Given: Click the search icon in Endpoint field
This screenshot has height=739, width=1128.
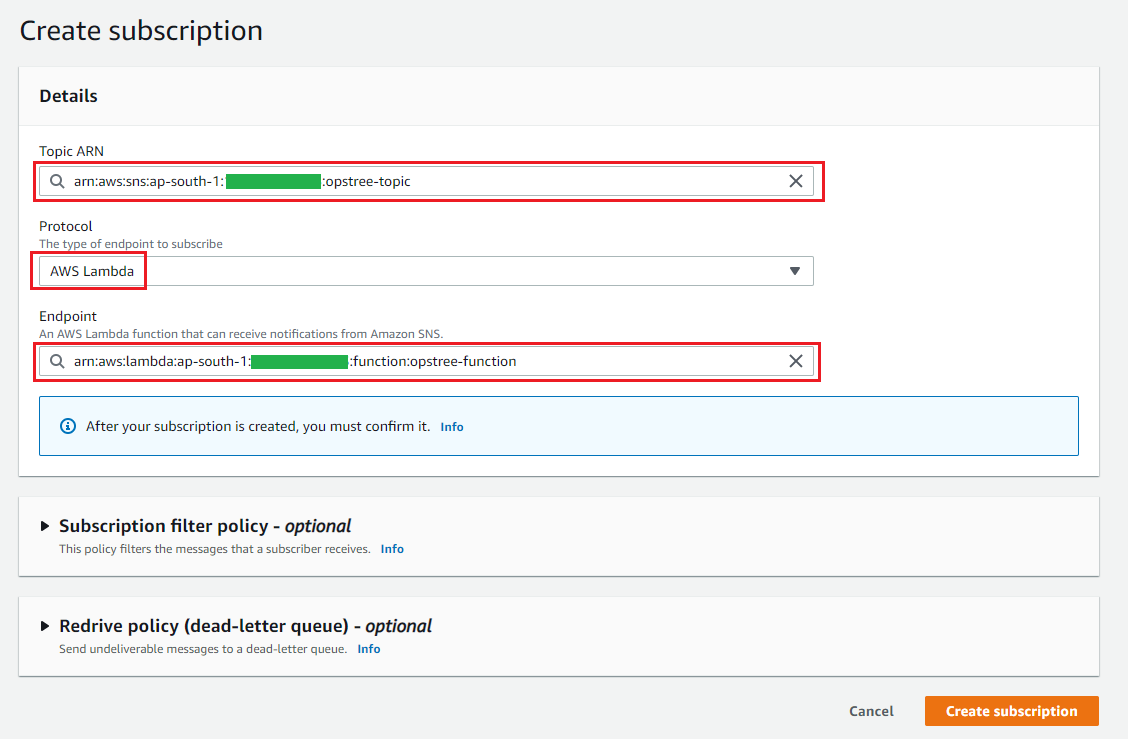Looking at the screenshot, I should (57, 361).
